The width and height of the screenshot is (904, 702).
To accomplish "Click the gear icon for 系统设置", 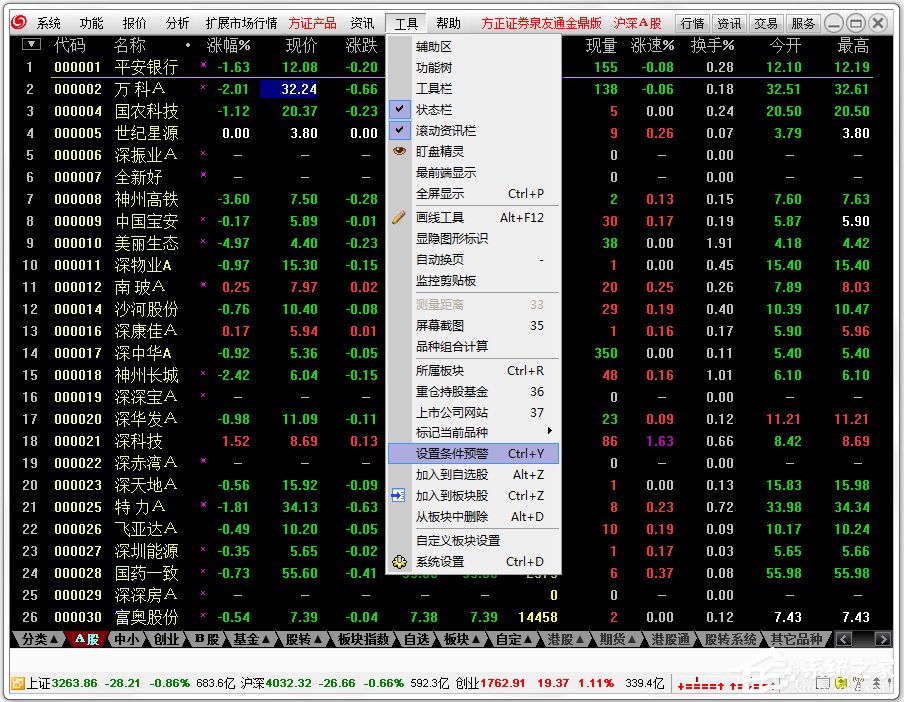I will pyautogui.click(x=399, y=561).
